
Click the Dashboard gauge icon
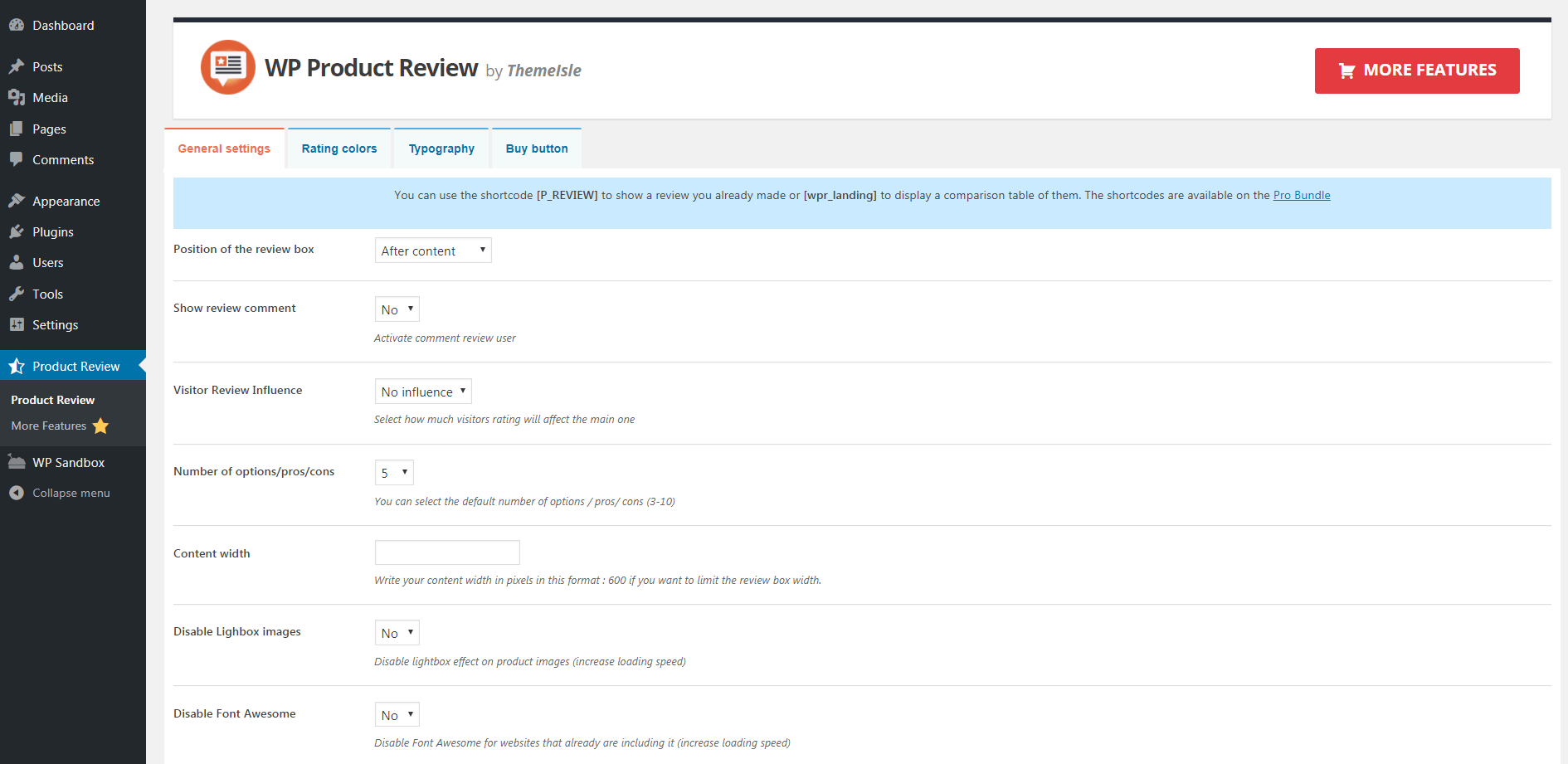(x=17, y=25)
